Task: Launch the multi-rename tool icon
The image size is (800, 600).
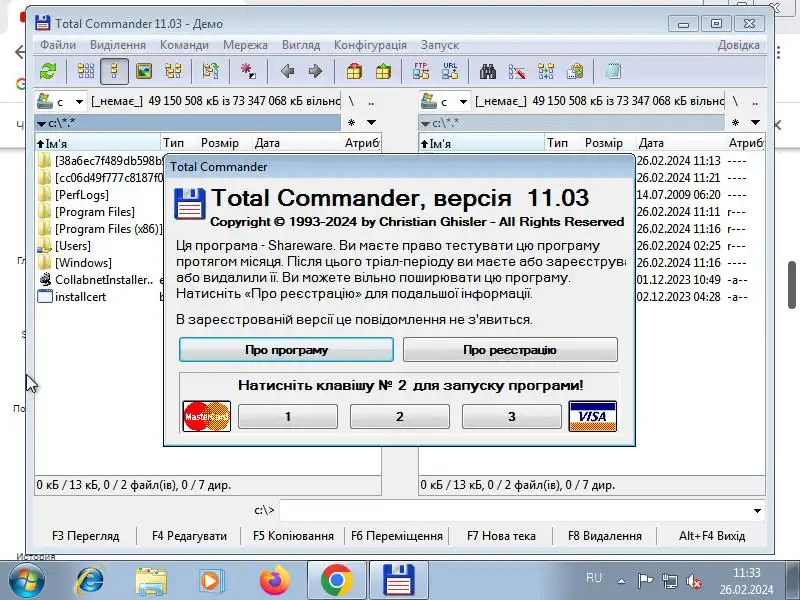Action: point(517,71)
